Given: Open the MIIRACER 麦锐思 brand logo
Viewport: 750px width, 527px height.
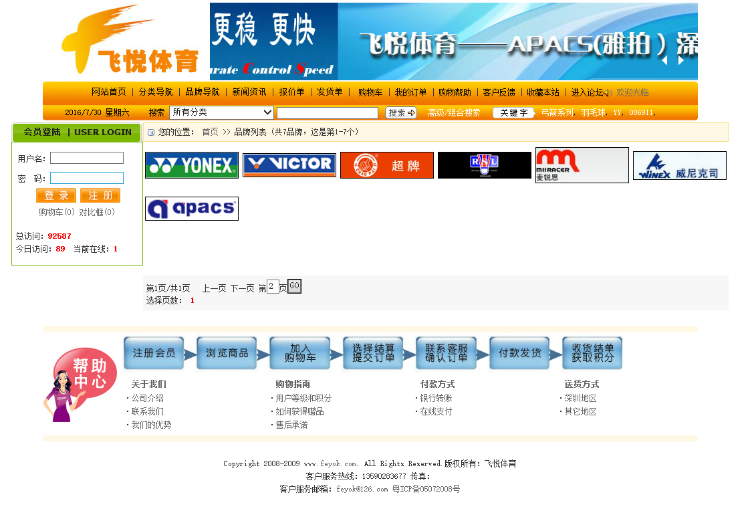Looking at the screenshot, I should click(582, 165).
